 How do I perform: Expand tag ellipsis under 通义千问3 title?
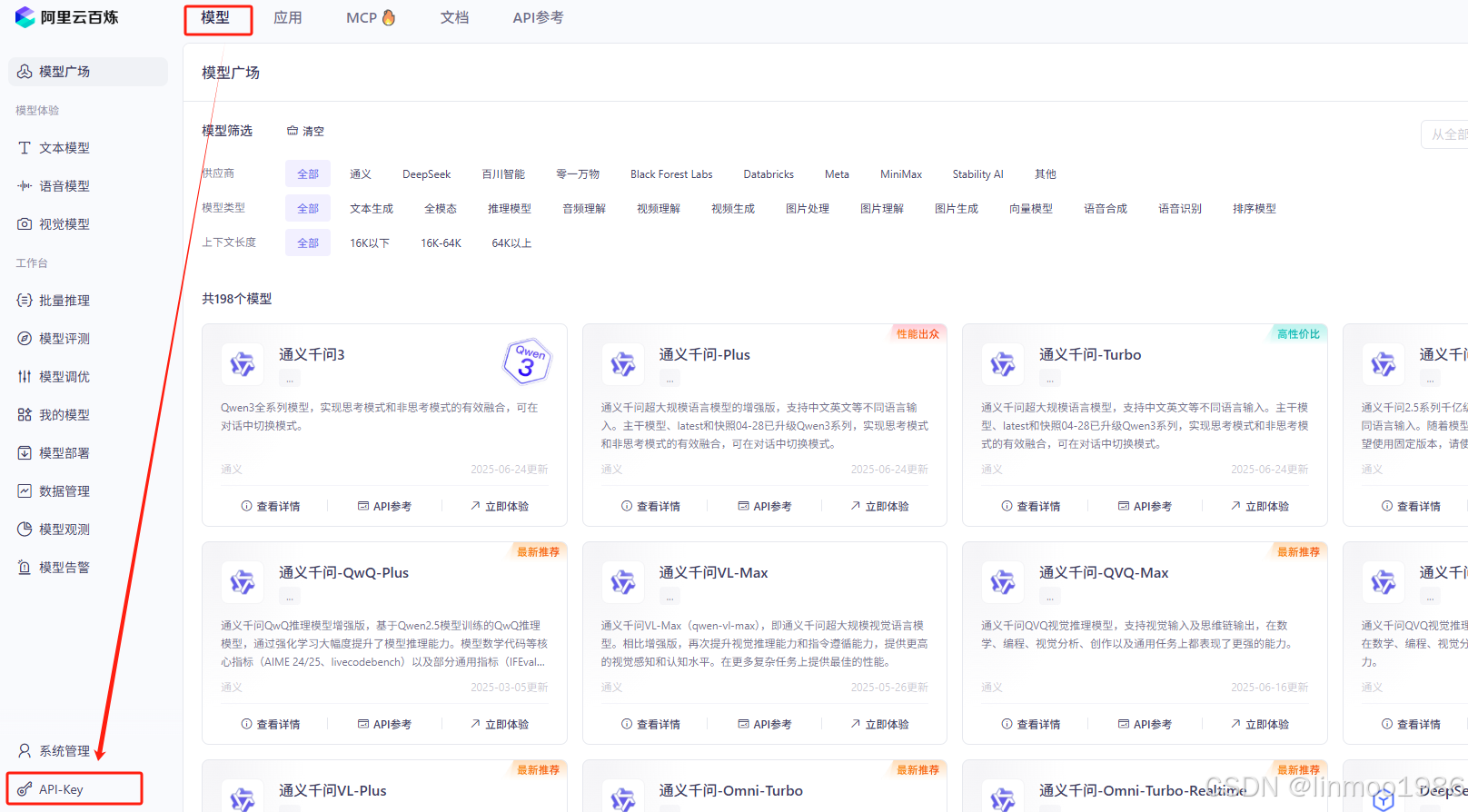(289, 379)
